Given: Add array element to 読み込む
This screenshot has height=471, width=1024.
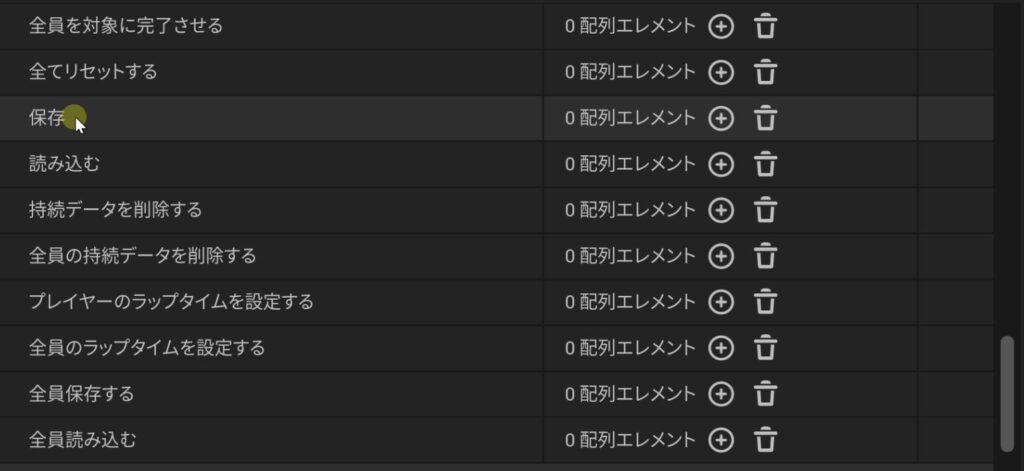Looking at the screenshot, I should [720, 164].
